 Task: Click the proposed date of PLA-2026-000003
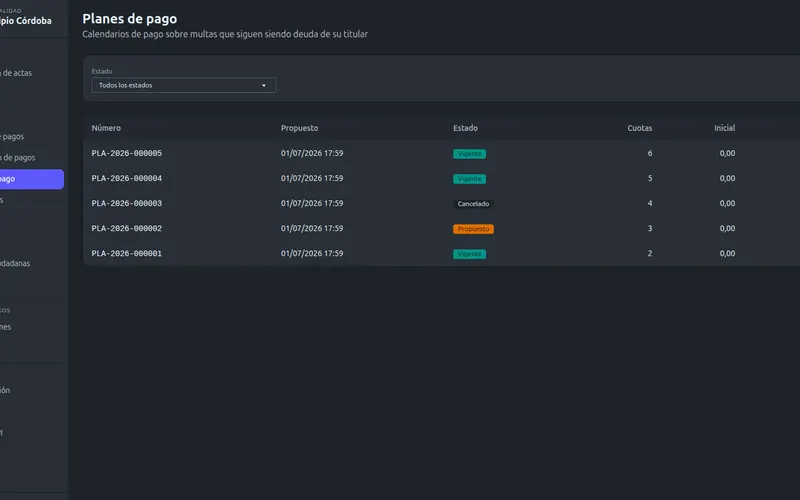312,203
